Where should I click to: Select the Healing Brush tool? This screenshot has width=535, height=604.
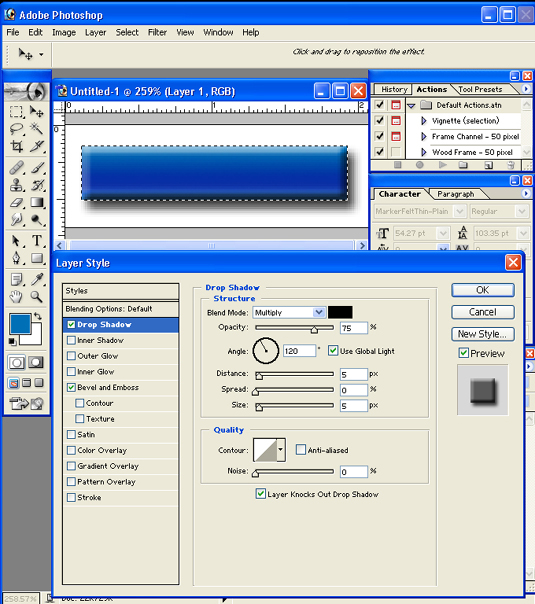pos(16,168)
